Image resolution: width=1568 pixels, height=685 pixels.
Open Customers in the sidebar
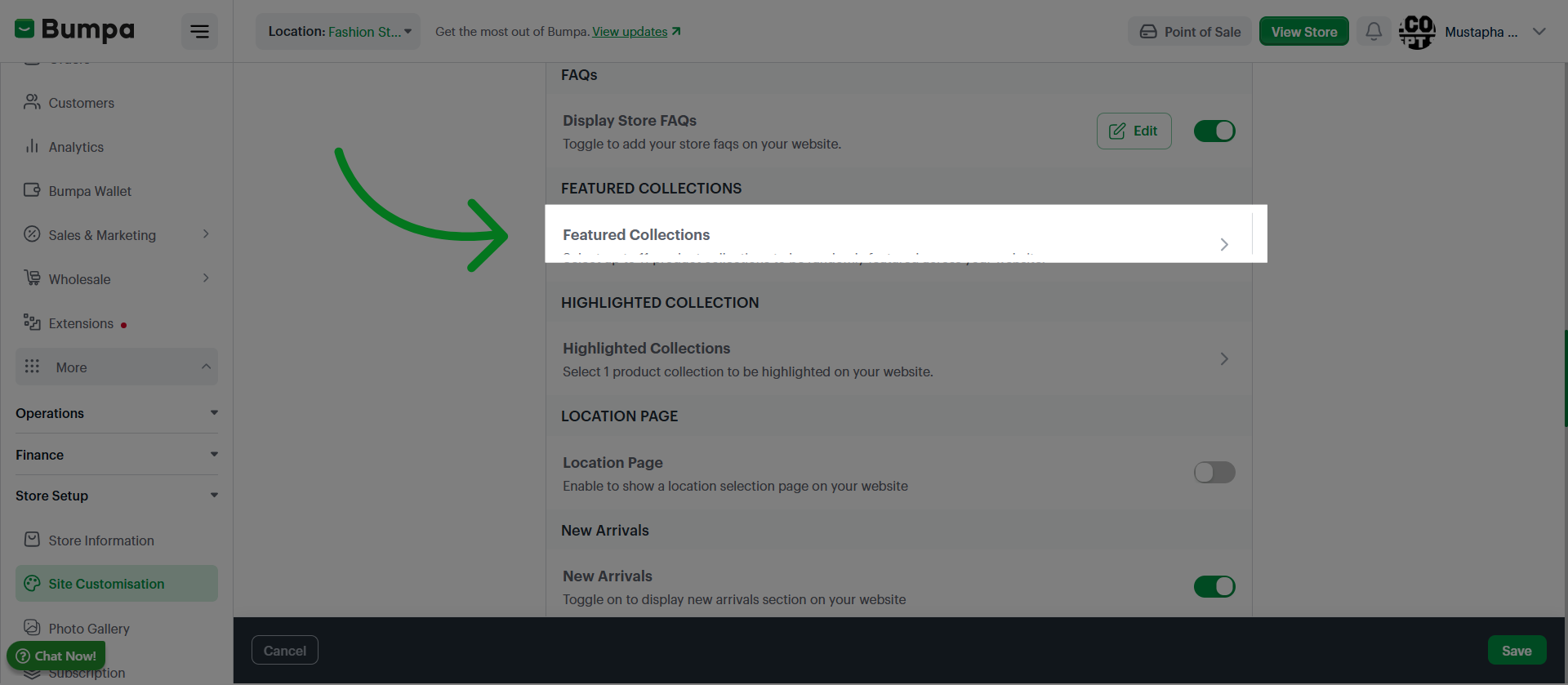(117, 103)
